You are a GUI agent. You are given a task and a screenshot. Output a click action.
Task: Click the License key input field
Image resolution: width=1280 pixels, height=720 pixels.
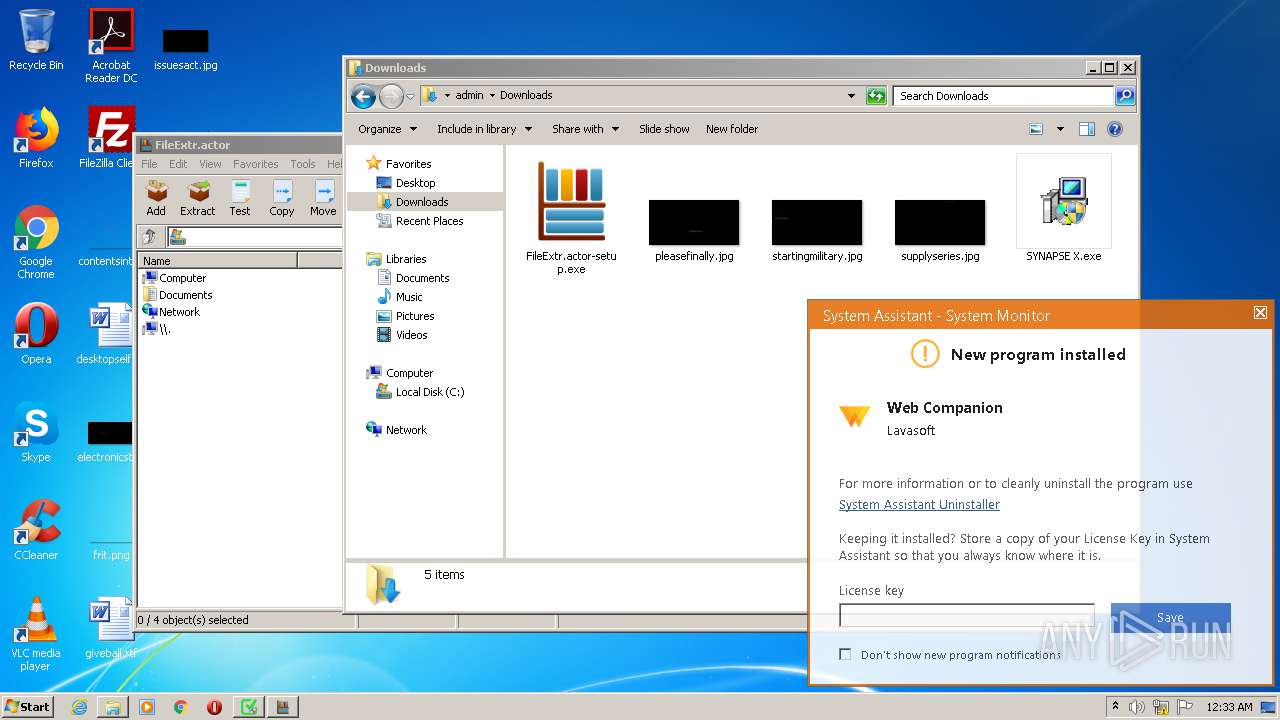(x=966, y=615)
